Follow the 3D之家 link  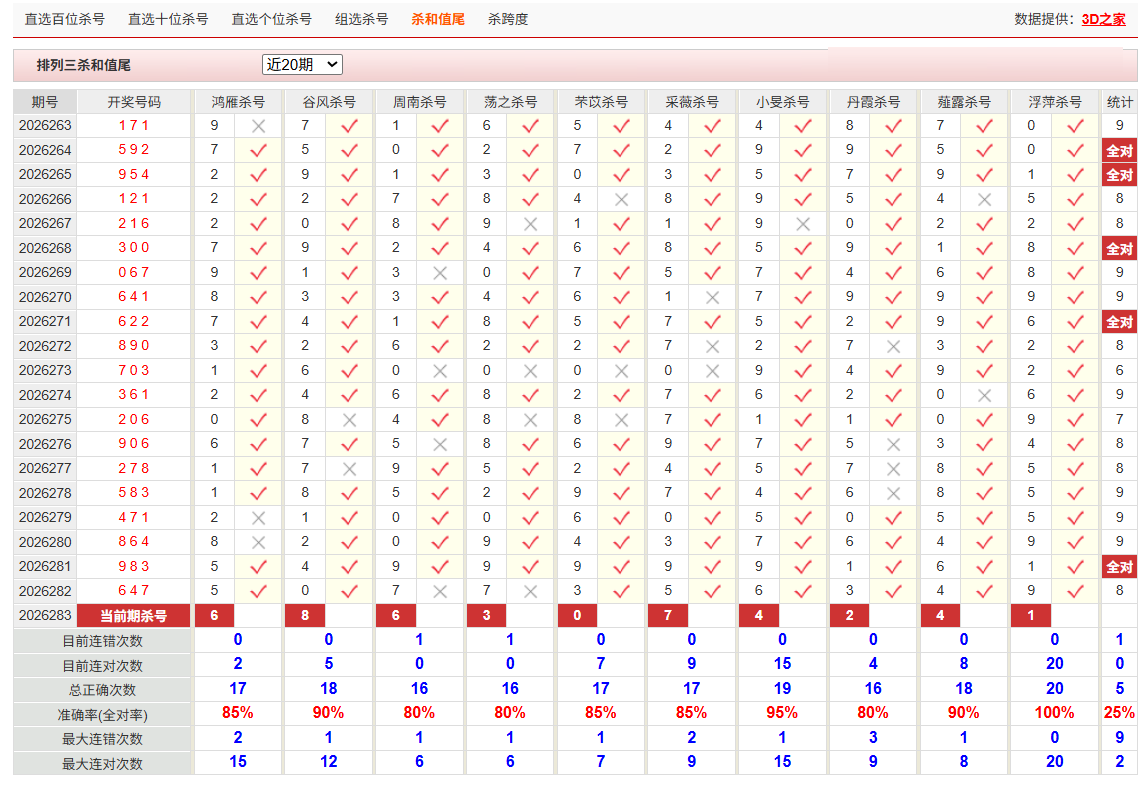click(x=1103, y=20)
